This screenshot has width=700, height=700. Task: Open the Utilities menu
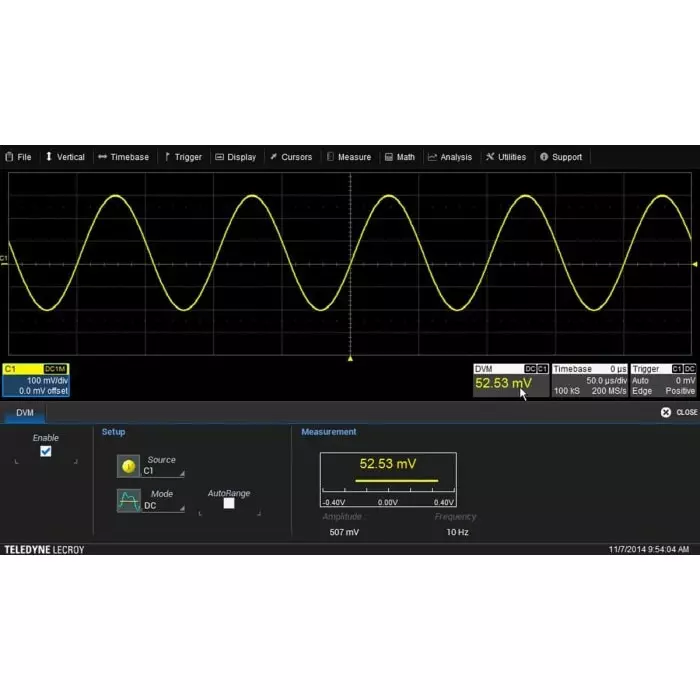506,157
